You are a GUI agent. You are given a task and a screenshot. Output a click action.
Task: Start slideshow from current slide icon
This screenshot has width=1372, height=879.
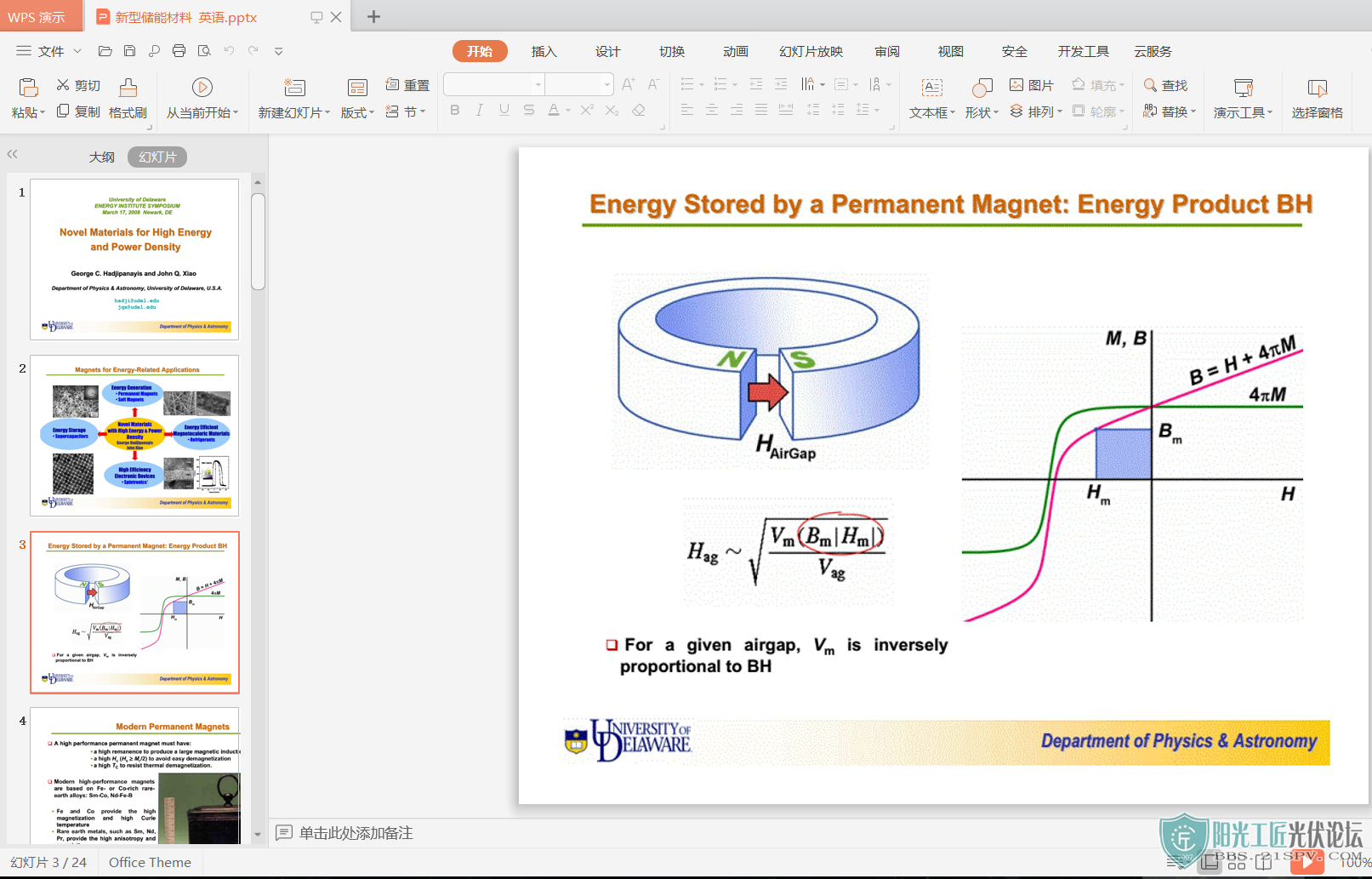[202, 87]
